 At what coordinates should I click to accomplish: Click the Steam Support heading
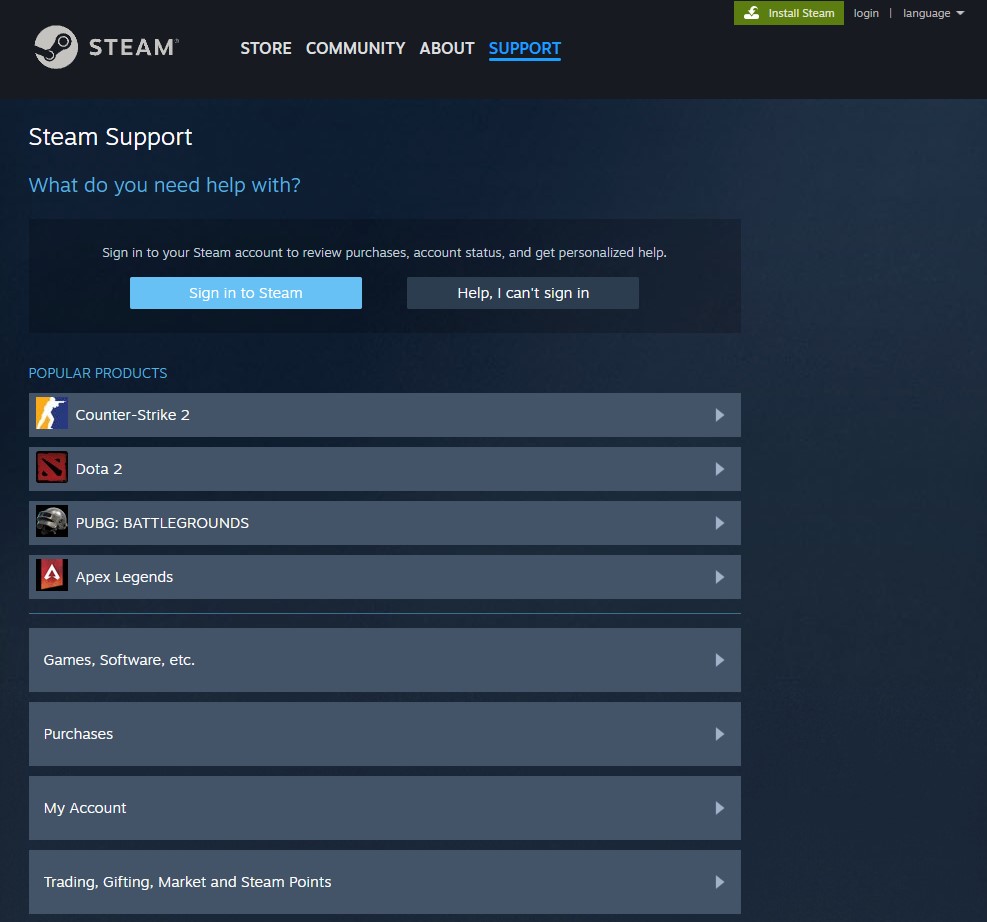[x=110, y=137]
